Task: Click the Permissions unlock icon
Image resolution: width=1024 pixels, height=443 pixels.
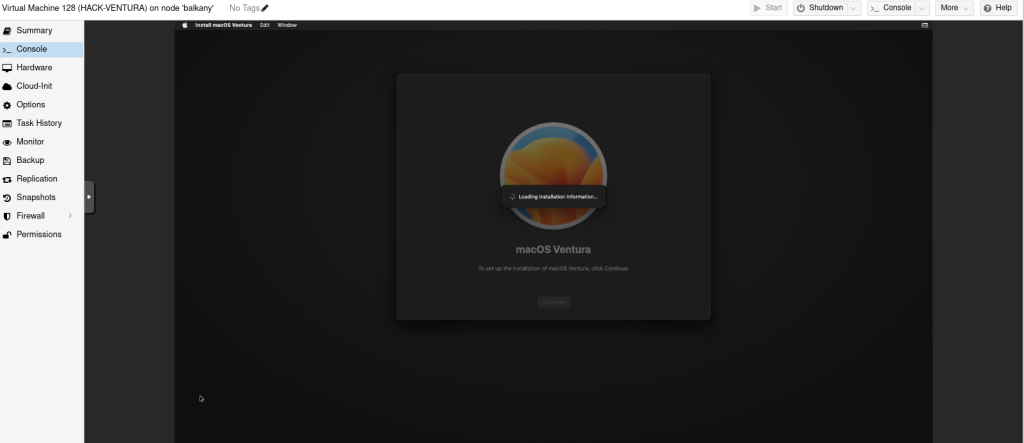Action: pos(7,234)
